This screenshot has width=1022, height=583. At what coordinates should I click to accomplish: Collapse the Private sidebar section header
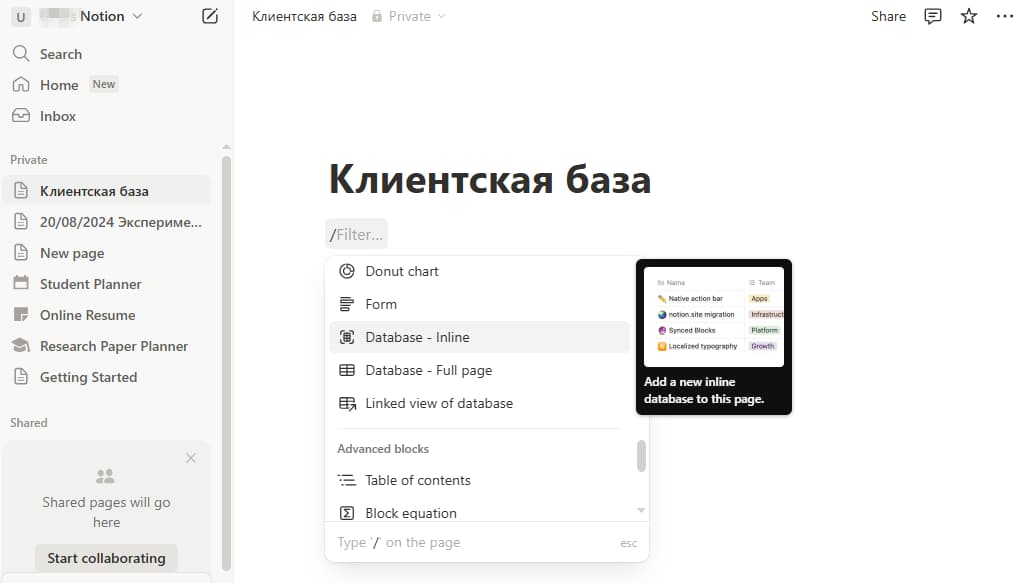coord(29,160)
